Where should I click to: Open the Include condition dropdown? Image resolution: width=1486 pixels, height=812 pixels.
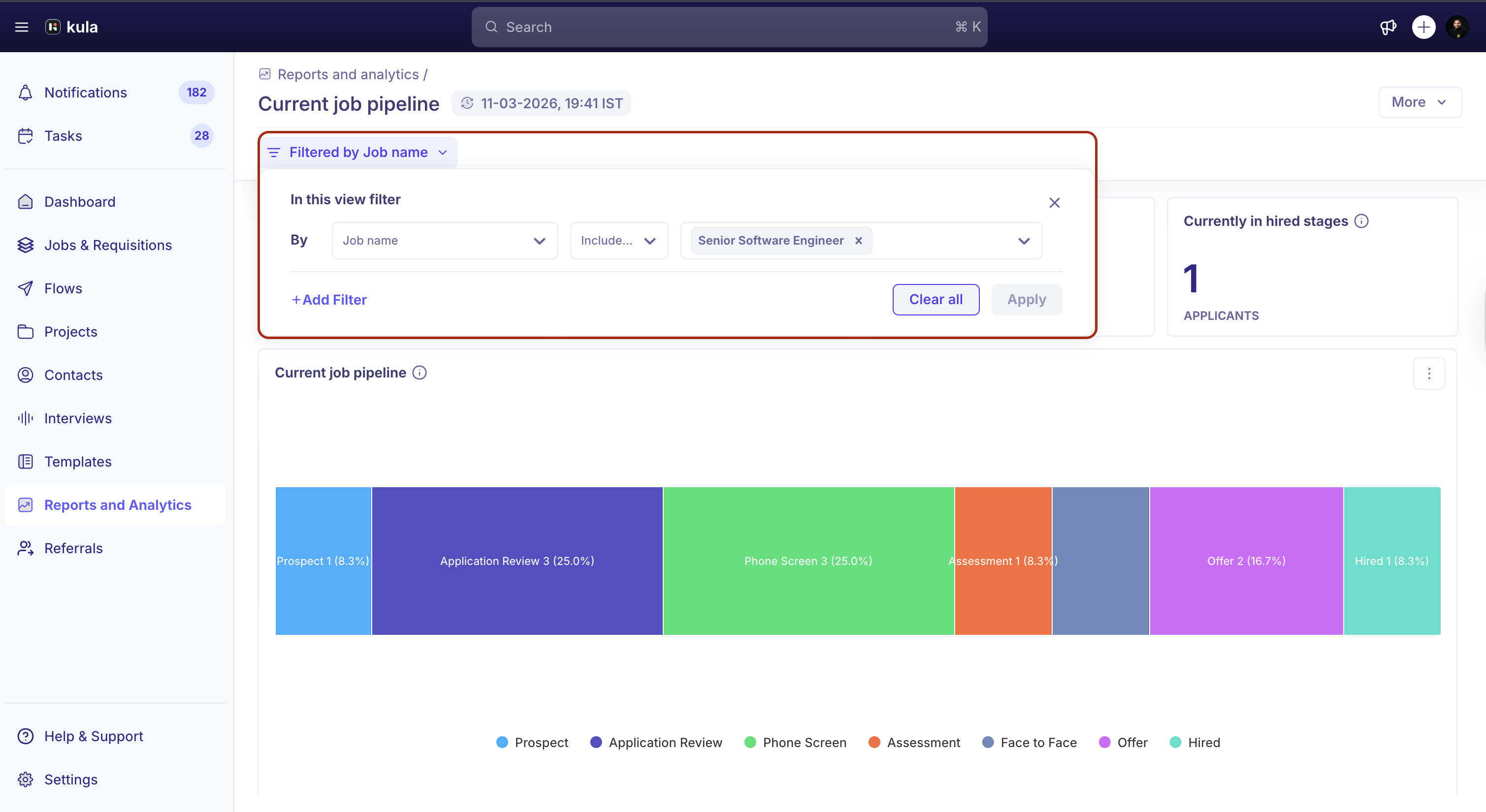click(618, 241)
